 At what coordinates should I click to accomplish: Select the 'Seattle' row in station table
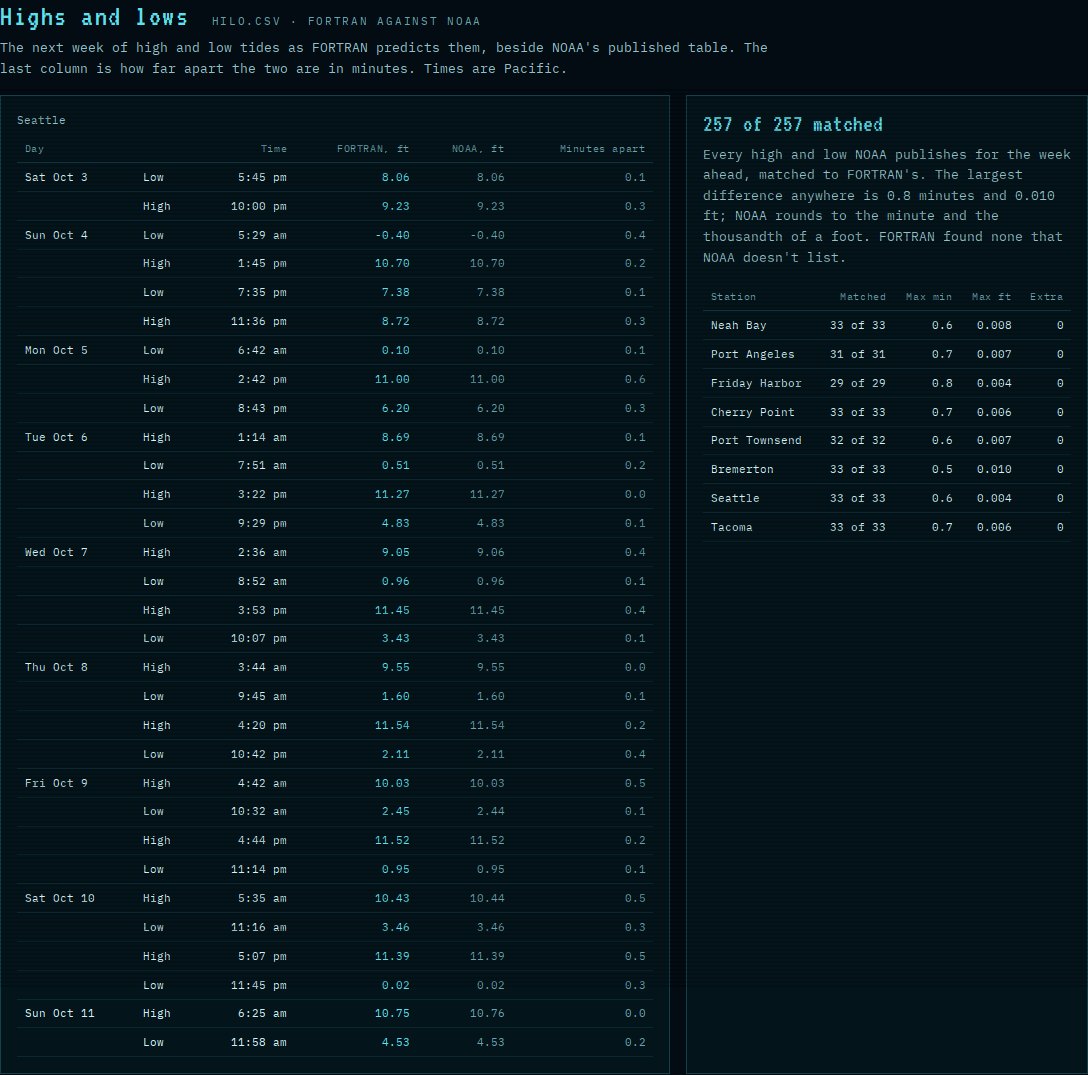pos(887,498)
